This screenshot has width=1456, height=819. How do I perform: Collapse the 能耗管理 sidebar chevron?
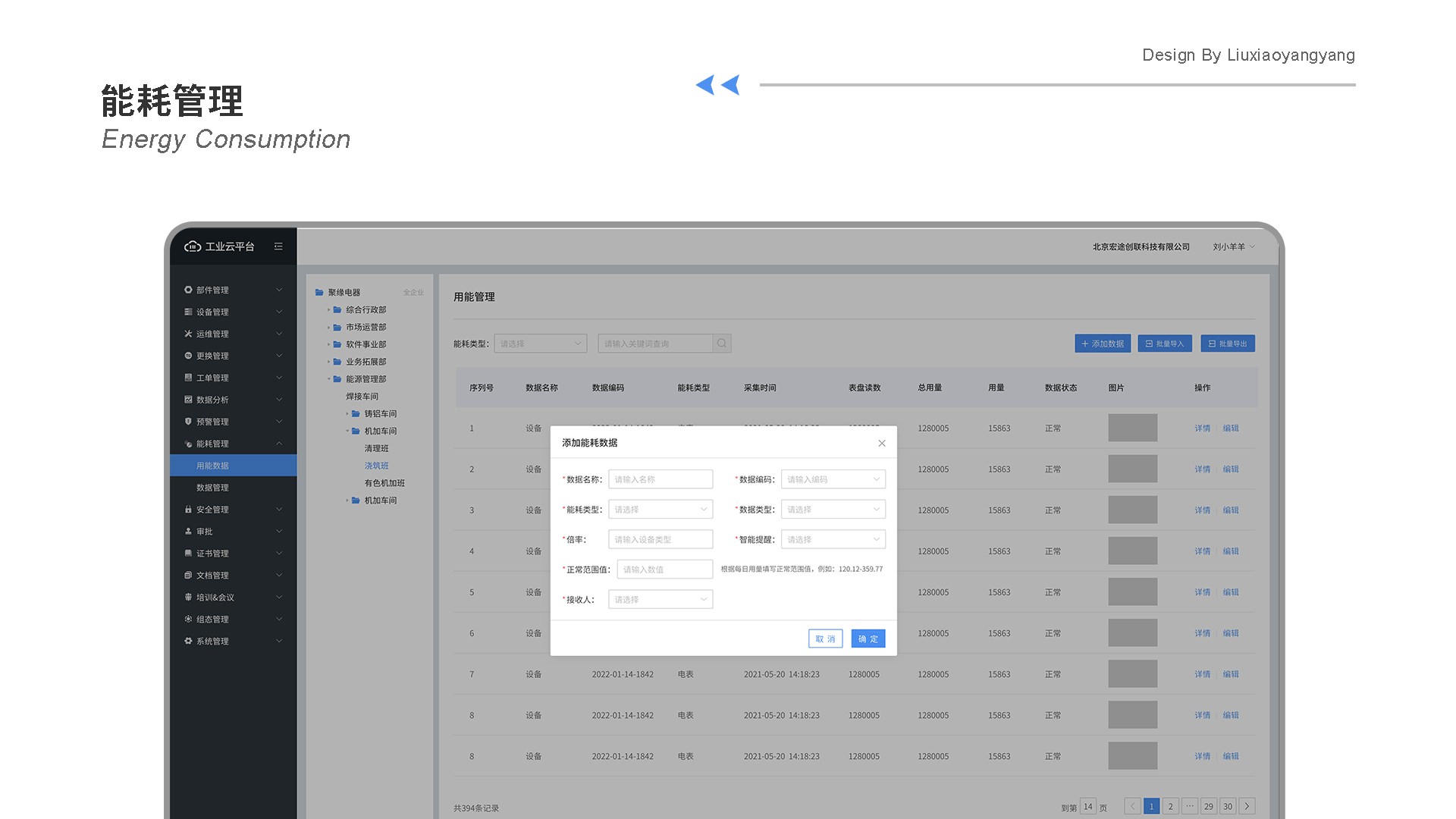279,444
